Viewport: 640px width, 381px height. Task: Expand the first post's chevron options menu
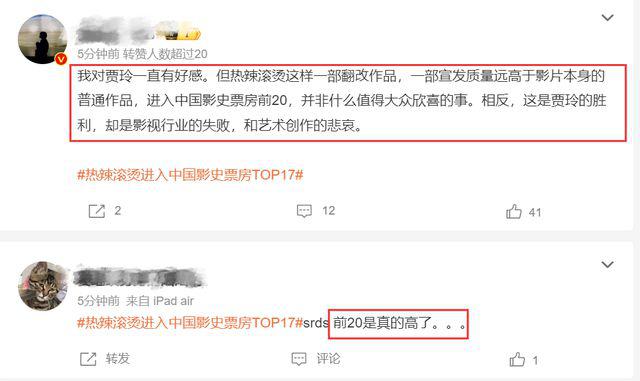click(607, 18)
